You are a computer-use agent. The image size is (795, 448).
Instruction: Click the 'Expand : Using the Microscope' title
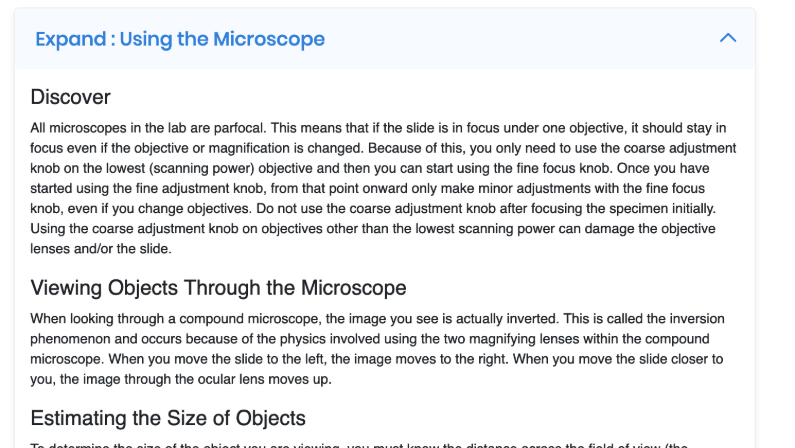pos(180,39)
